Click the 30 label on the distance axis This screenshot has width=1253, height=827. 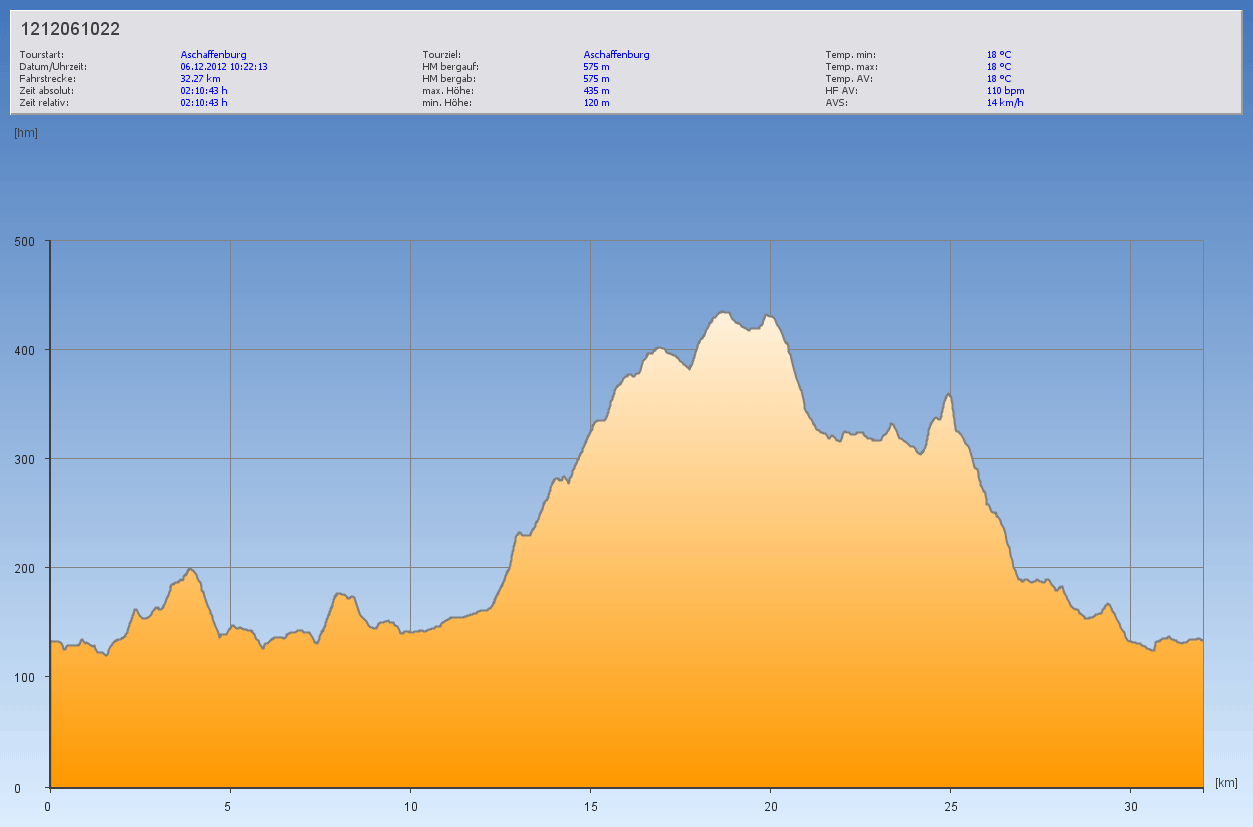pyautogui.click(x=1130, y=806)
